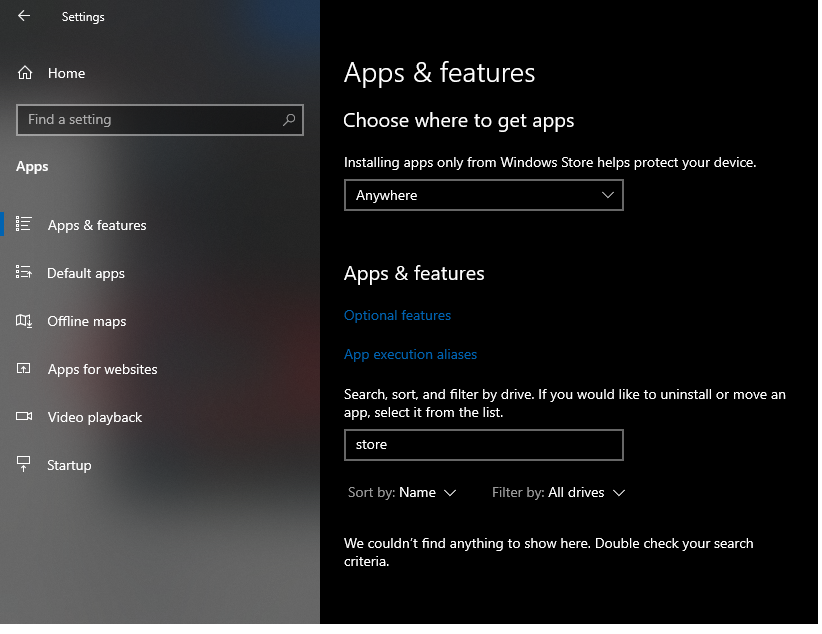Switch to the Default apps section
The height and width of the screenshot is (634, 822).
[85, 272]
